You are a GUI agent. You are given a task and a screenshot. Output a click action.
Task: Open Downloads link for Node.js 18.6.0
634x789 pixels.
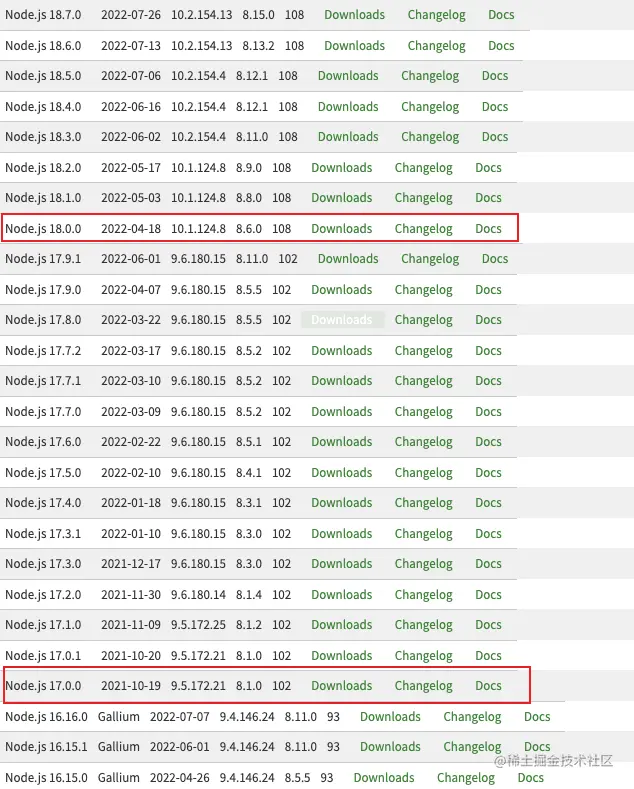tap(354, 46)
